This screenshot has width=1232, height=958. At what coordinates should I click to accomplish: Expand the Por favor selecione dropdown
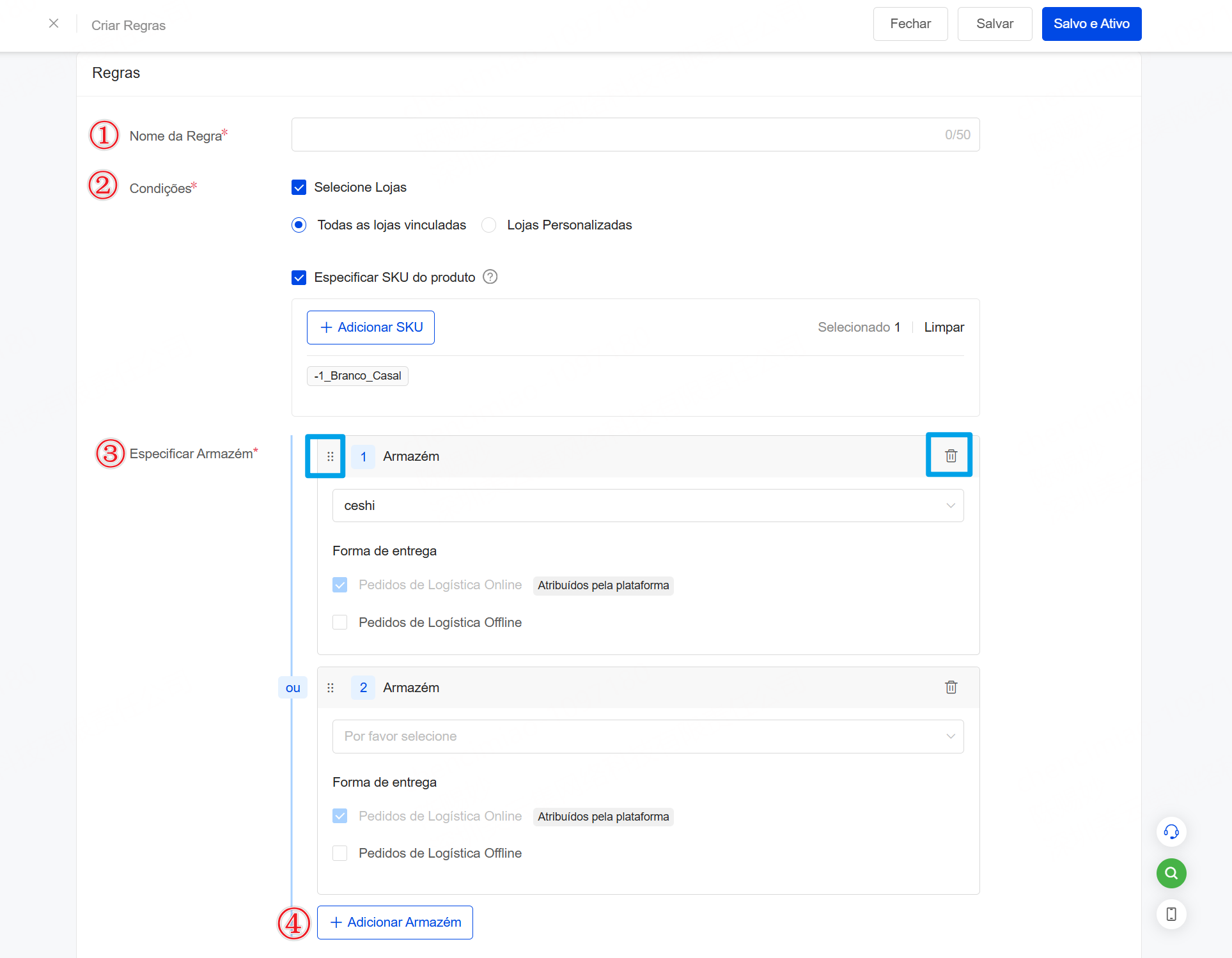pyautogui.click(x=647, y=736)
